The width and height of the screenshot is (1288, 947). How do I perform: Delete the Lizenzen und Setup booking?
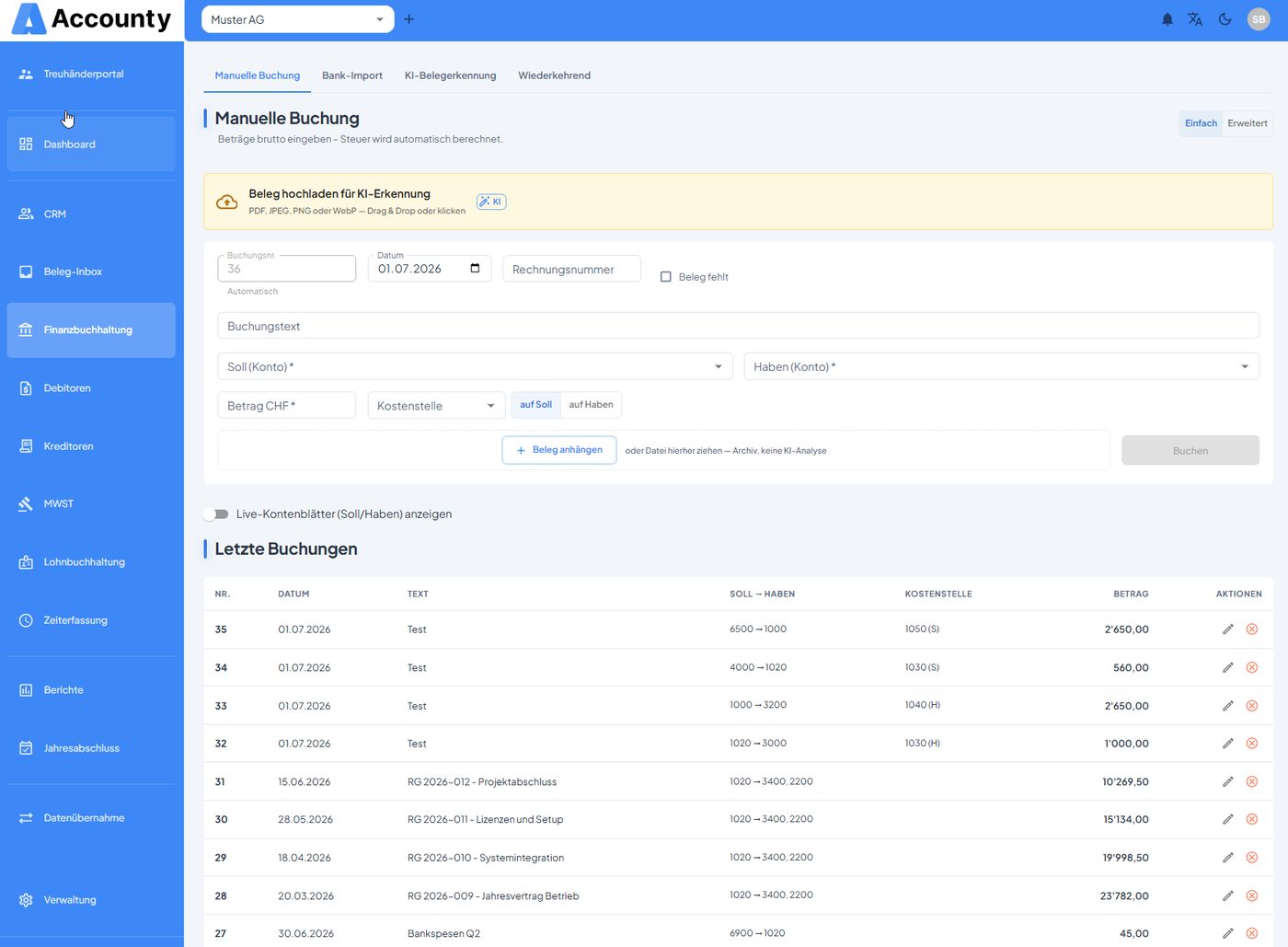coord(1252,819)
